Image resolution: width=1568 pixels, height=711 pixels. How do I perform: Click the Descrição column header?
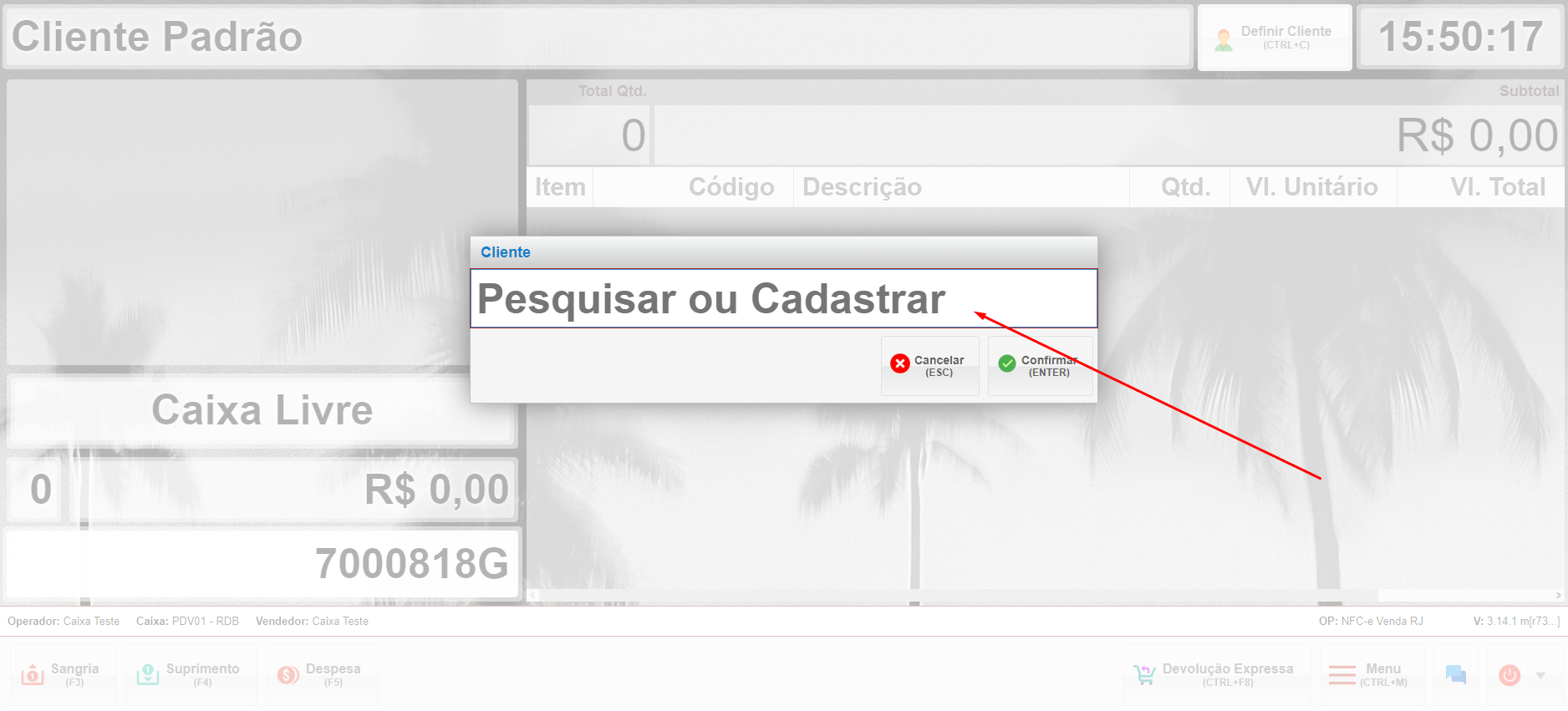click(x=862, y=186)
